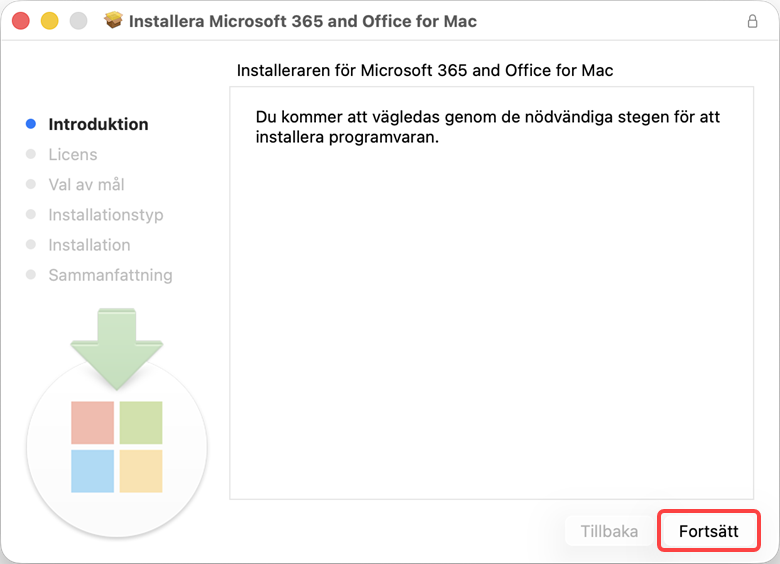Select the Licens step in sidebar
Viewport: 780px width, 564px height.
(73, 154)
